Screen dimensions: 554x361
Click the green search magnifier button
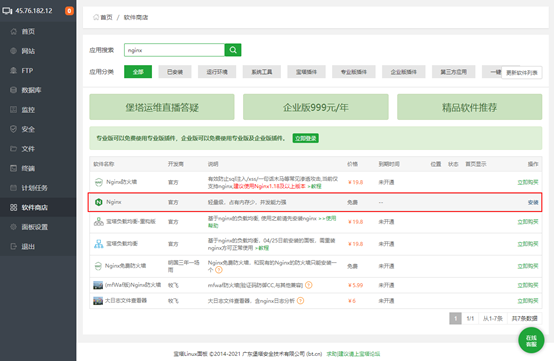233,50
